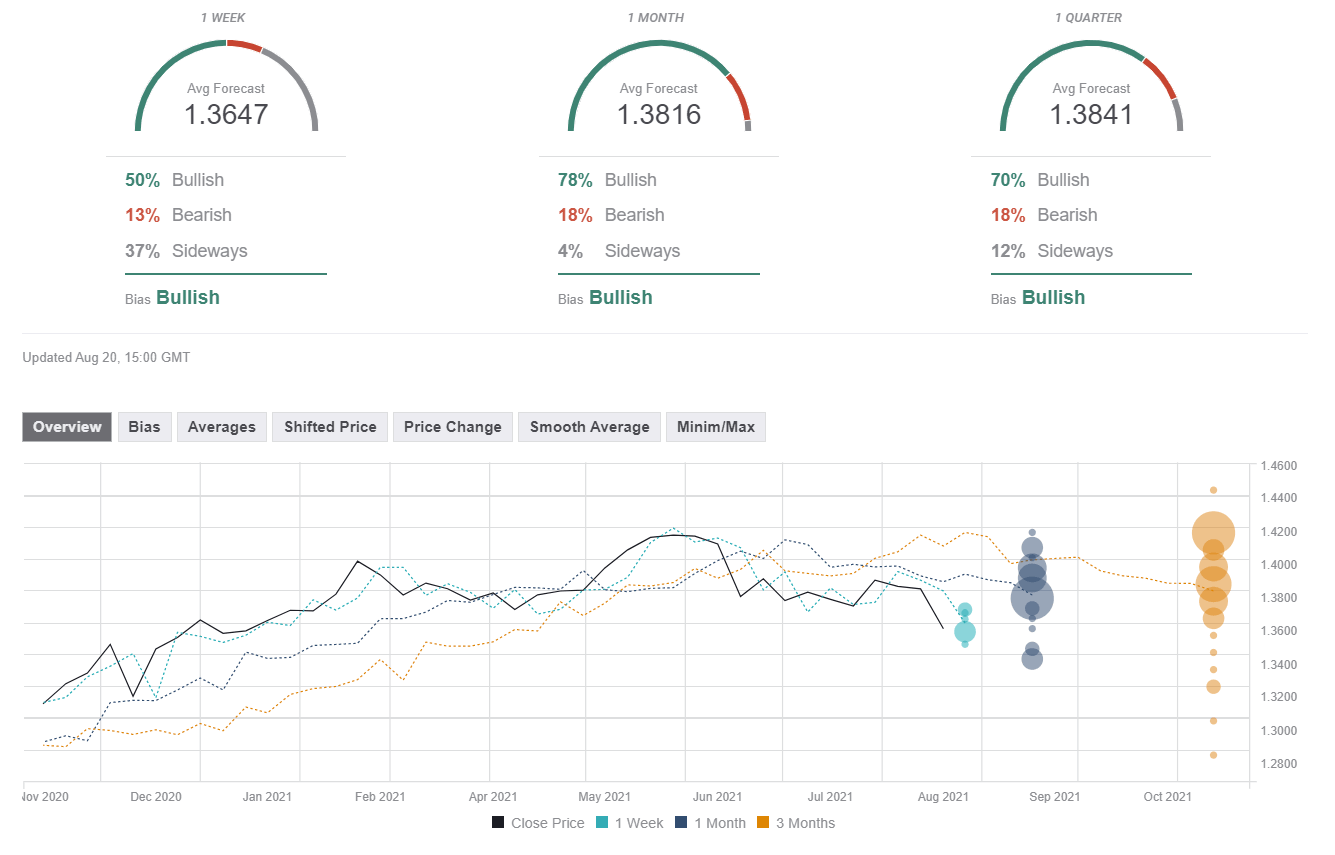Click the 1 Week forecast gauge
This screenshot has width=1335, height=855.
[226, 88]
